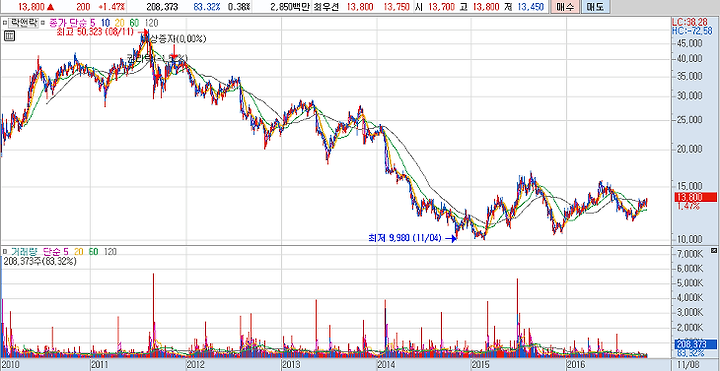Click the 2015 year axis label
The image size is (720, 371).
click(x=481, y=364)
